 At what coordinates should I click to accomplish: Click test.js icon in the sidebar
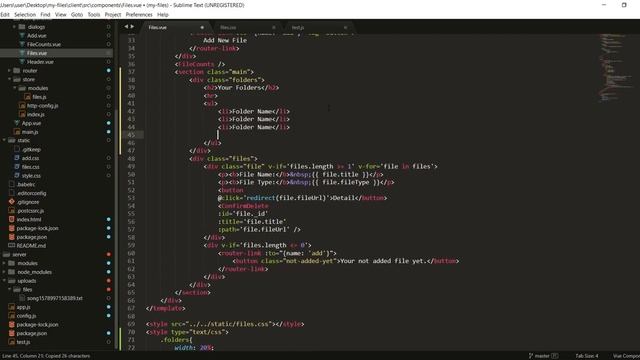(11, 342)
